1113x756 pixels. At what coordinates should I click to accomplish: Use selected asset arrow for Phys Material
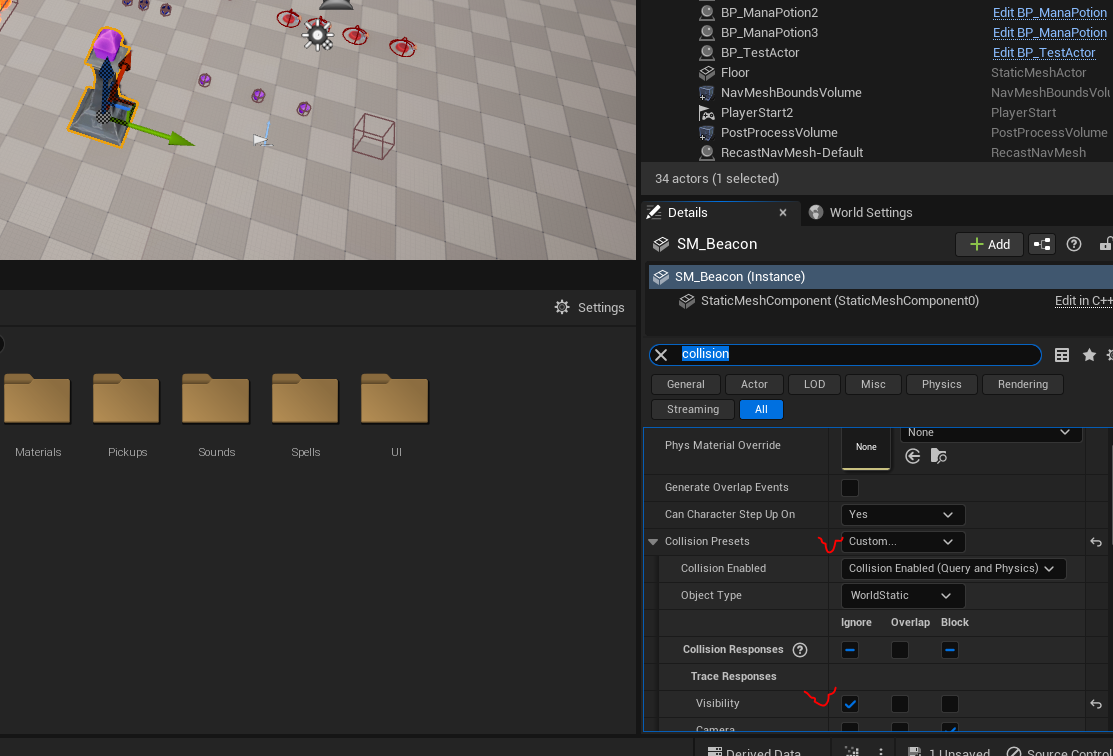(913, 456)
